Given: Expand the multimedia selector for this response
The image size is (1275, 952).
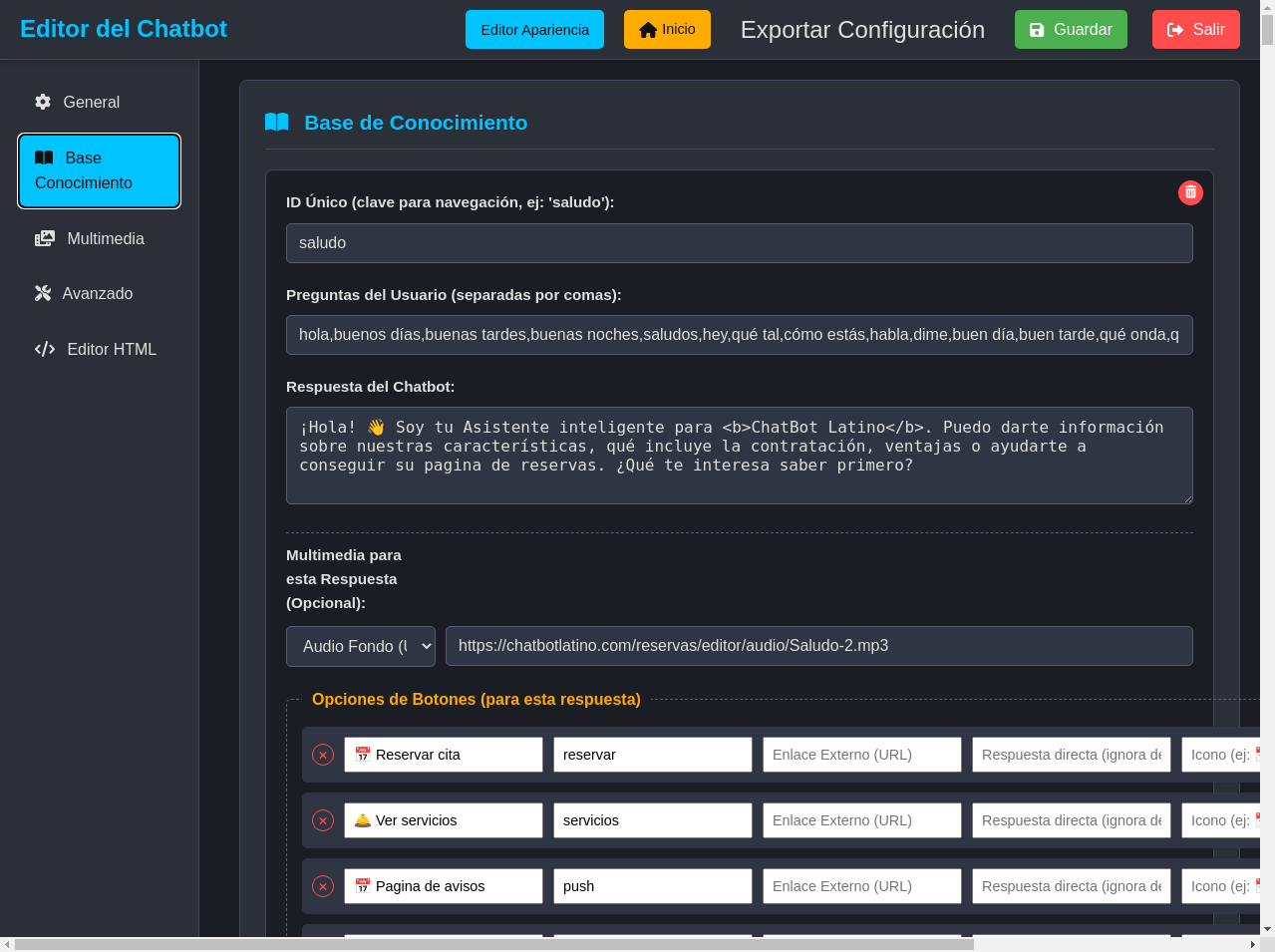Looking at the screenshot, I should (361, 646).
